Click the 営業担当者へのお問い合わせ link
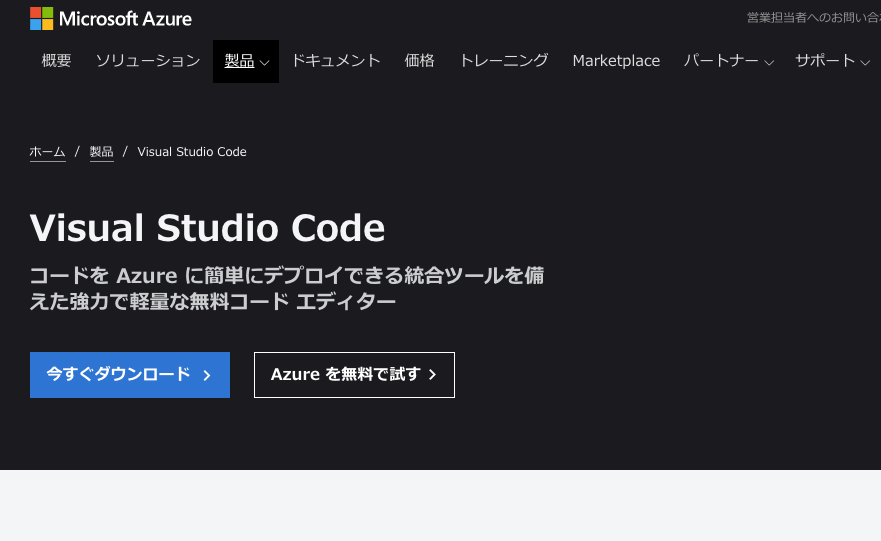 (x=813, y=18)
